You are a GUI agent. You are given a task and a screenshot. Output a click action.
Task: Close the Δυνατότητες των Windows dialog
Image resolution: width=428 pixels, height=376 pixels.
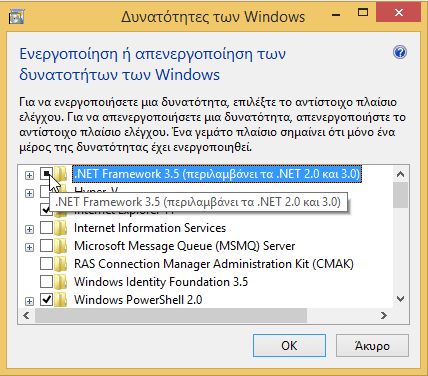(399, 13)
